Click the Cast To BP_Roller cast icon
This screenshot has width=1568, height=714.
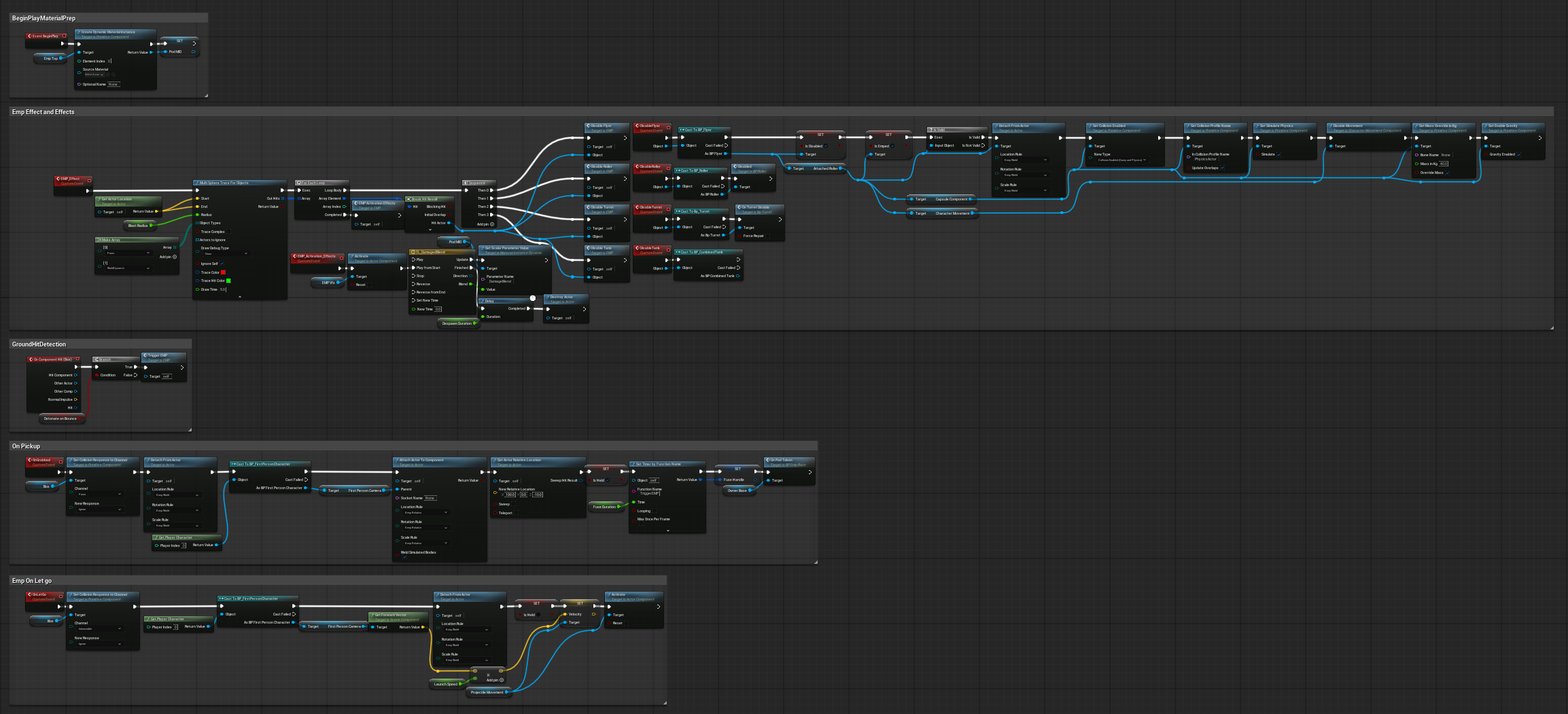pos(678,171)
